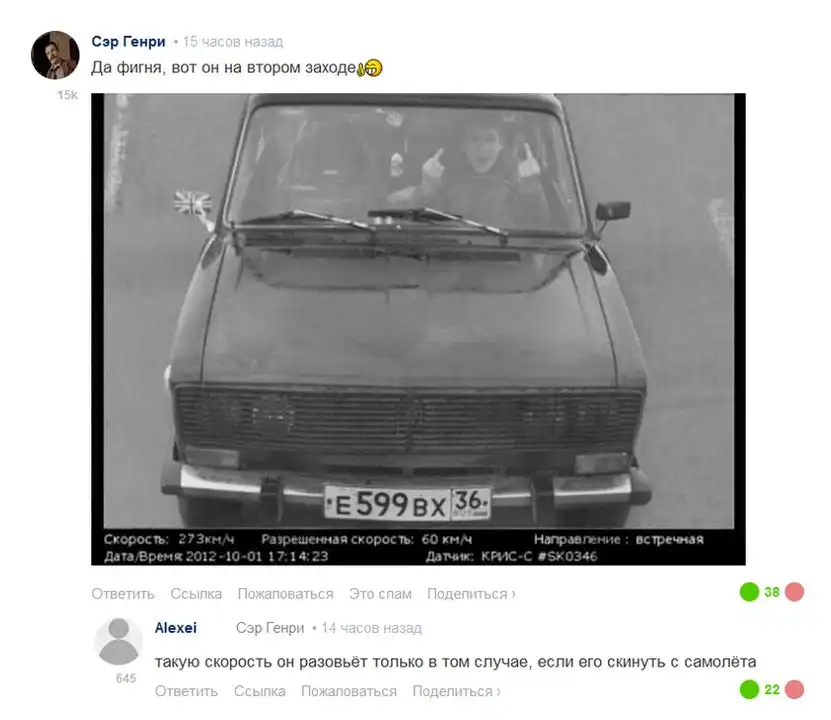This screenshot has width=831, height=720.
Task: Jump to parent comment via gray Сэр Генри mention
Action: pyautogui.click(x=270, y=628)
